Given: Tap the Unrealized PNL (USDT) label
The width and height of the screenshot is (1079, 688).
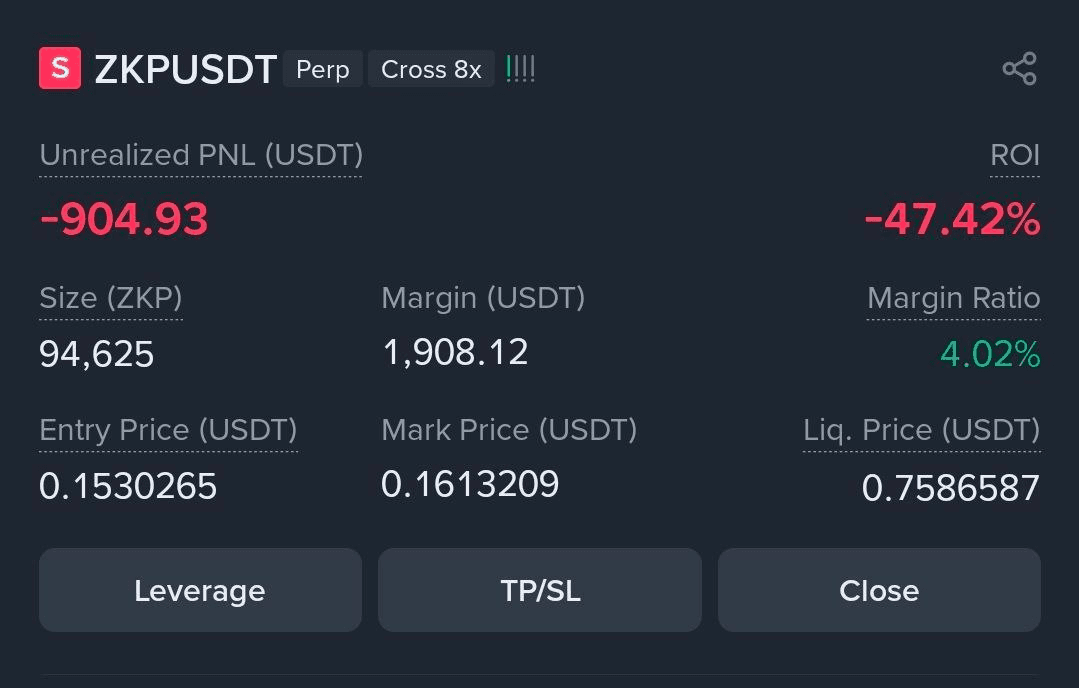Looking at the screenshot, I should point(200,155).
